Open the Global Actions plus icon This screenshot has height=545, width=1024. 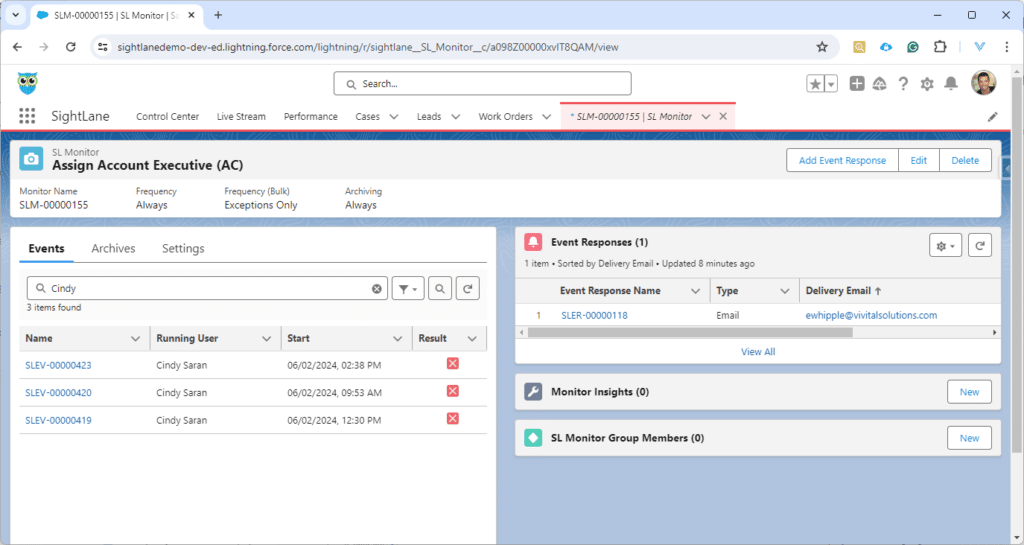point(857,84)
